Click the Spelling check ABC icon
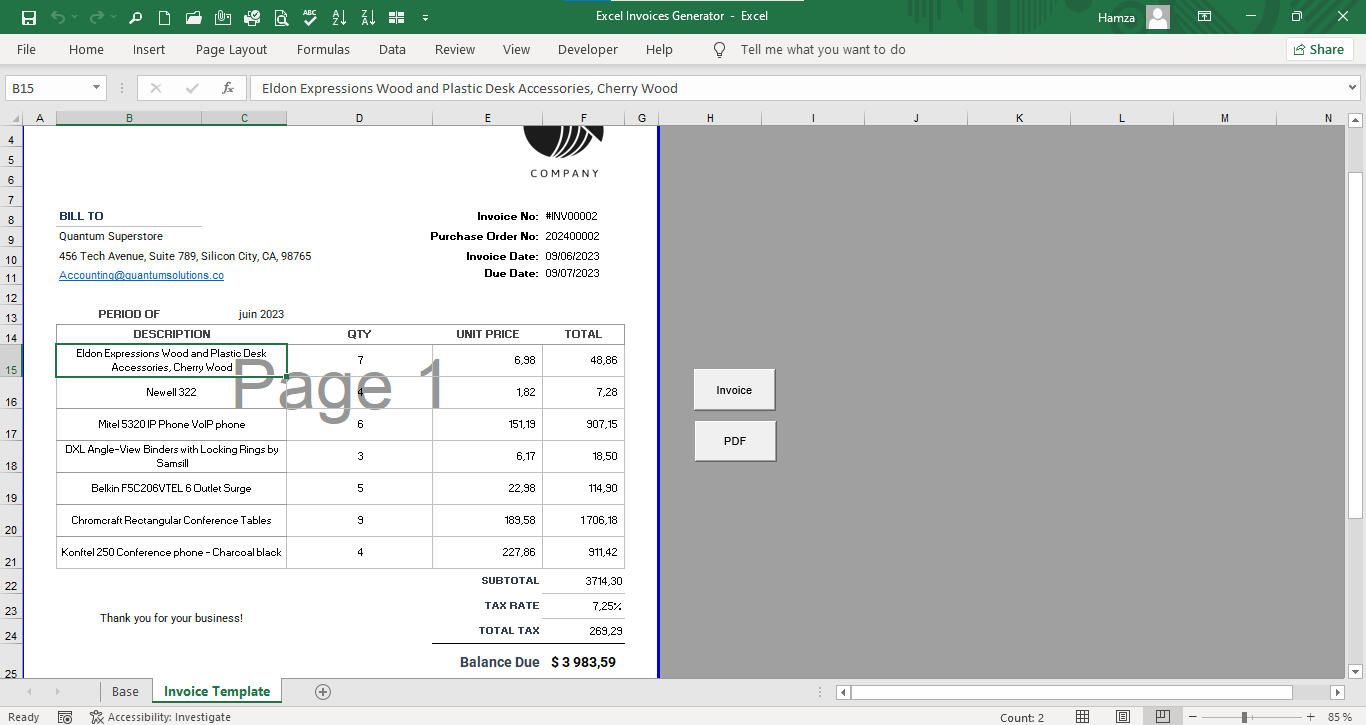 coord(310,17)
